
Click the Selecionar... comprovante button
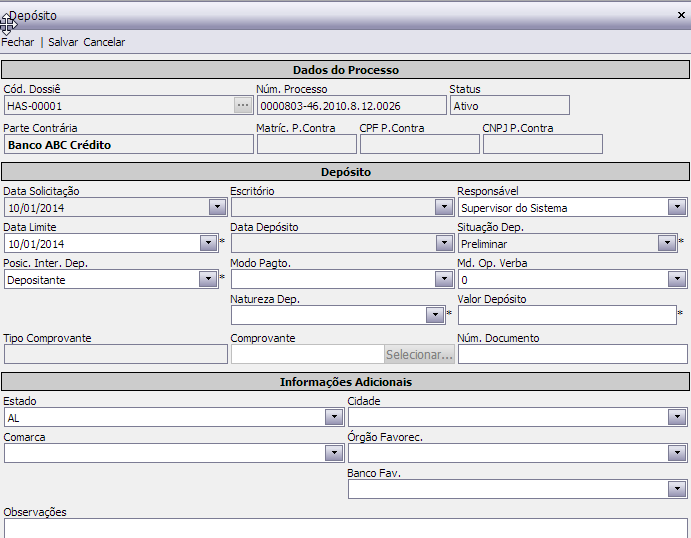(x=419, y=354)
